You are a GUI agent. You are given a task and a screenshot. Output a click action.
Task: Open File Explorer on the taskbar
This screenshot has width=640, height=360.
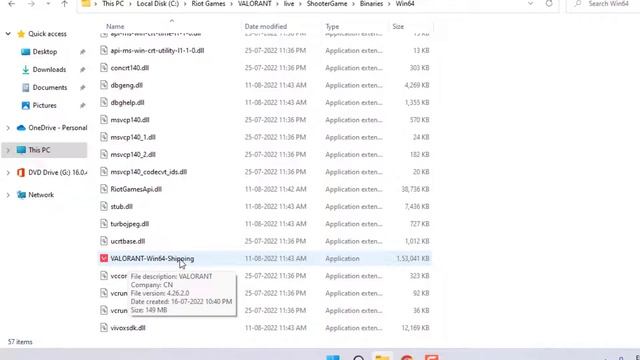point(382,357)
